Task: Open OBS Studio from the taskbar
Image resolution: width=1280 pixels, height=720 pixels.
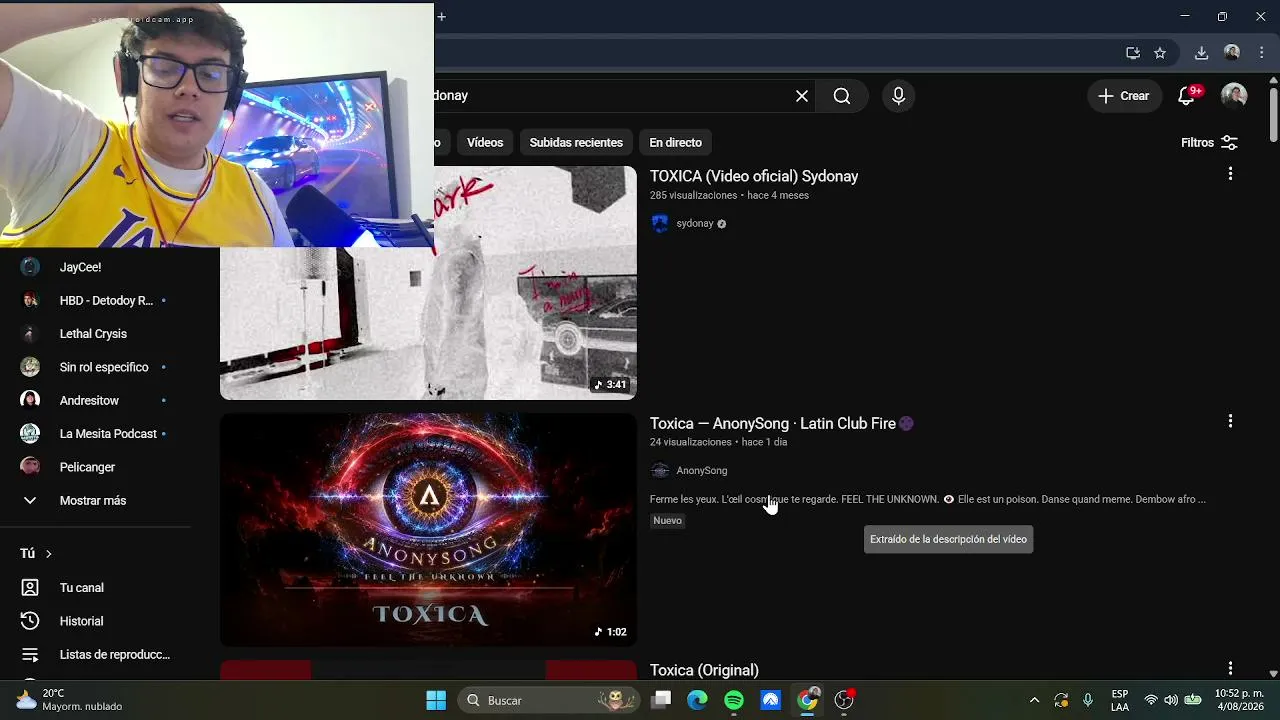Action: (844, 700)
